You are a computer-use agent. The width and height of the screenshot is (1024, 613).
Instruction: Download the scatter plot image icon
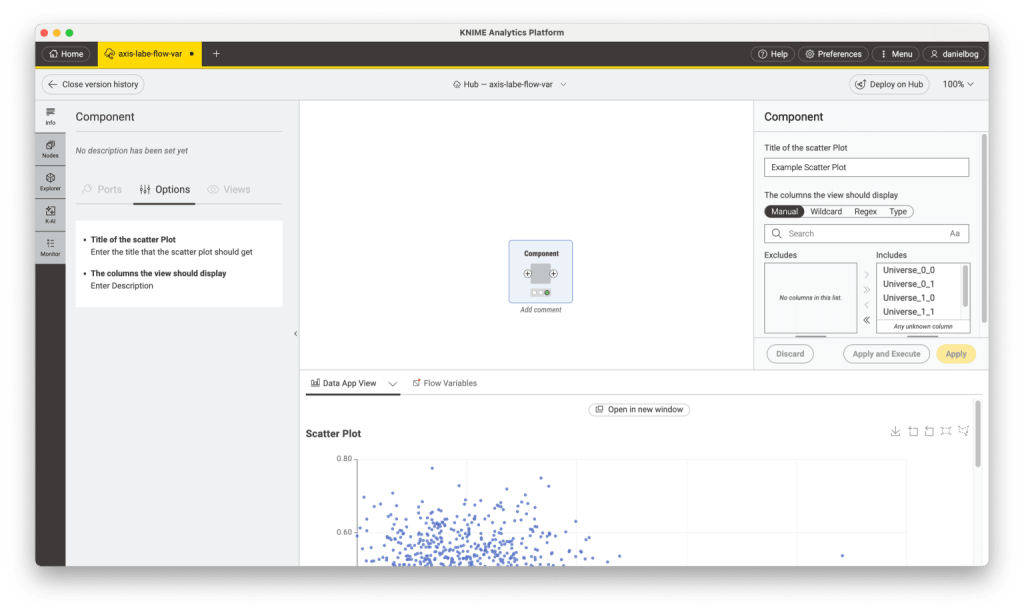[895, 432]
